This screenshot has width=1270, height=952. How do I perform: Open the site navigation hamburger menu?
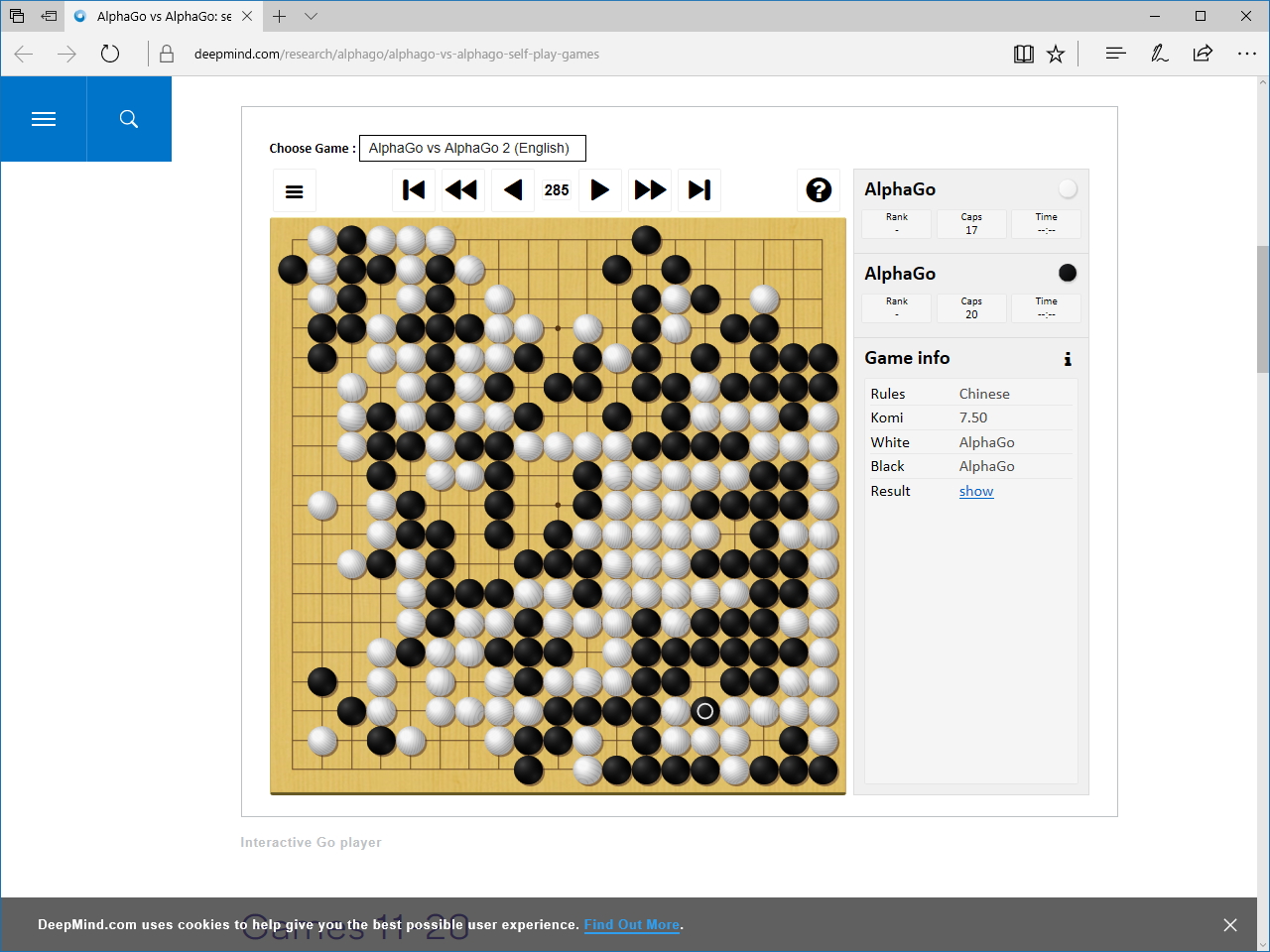point(44,119)
